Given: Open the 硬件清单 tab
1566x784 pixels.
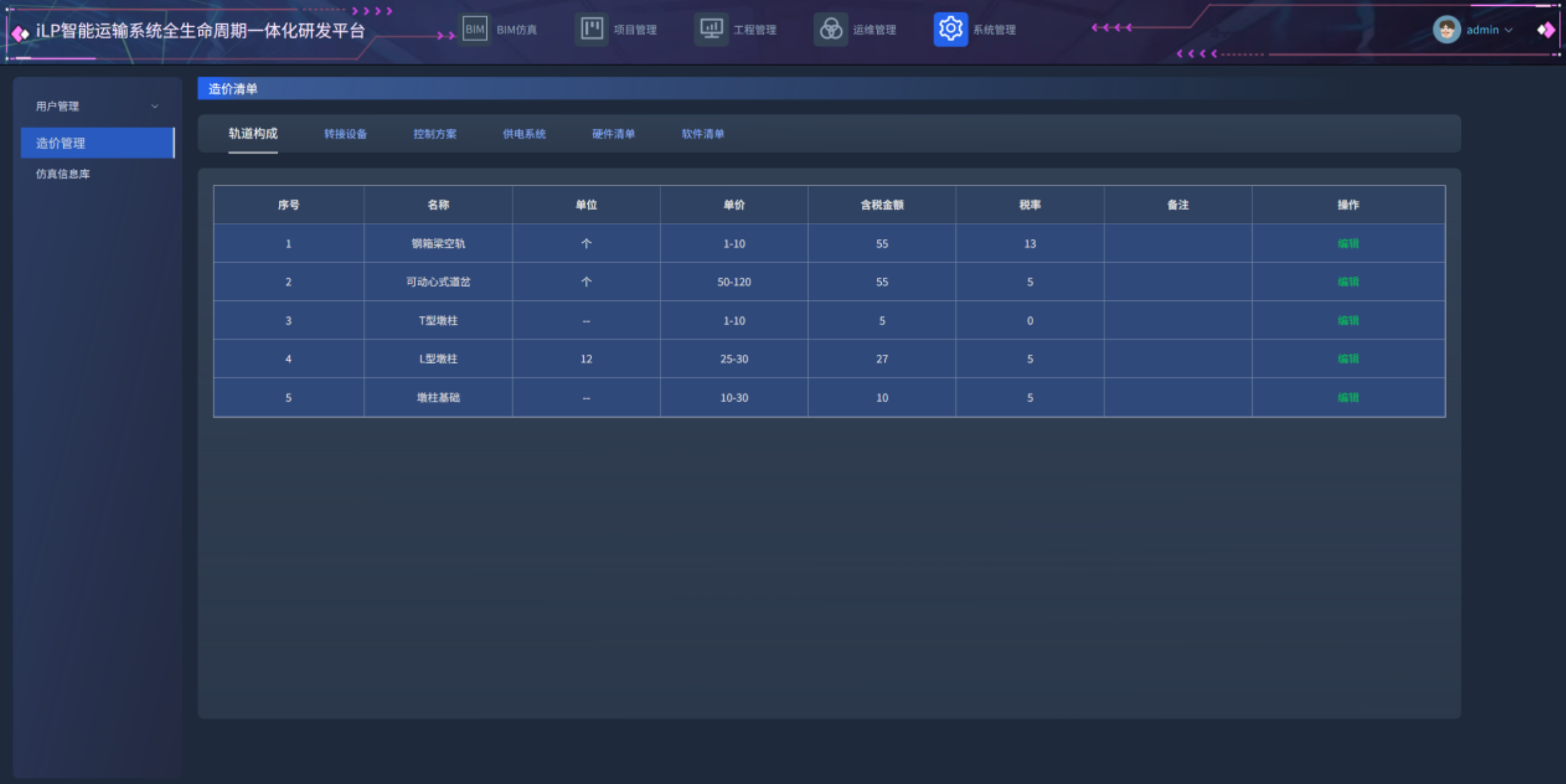Looking at the screenshot, I should click(613, 134).
